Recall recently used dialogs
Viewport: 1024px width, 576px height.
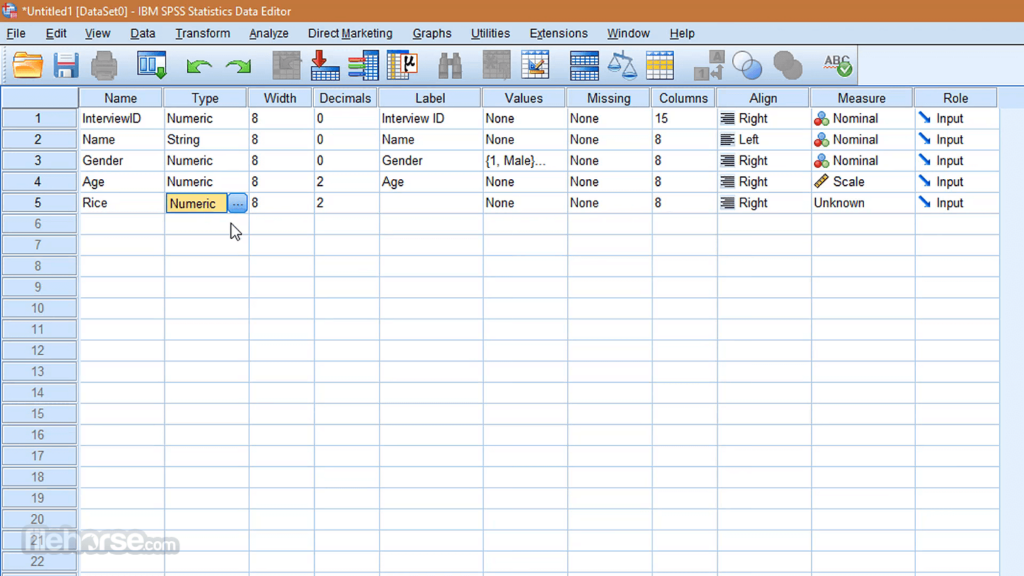coord(151,65)
